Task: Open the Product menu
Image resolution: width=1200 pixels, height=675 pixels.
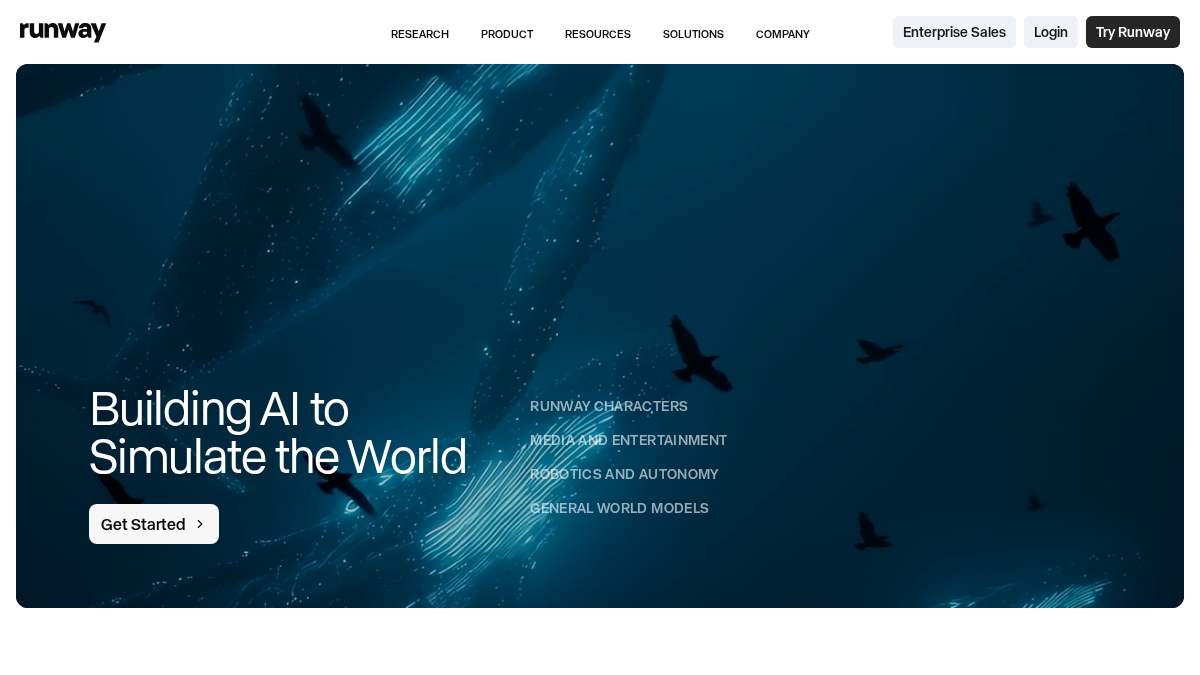Action: 507,34
